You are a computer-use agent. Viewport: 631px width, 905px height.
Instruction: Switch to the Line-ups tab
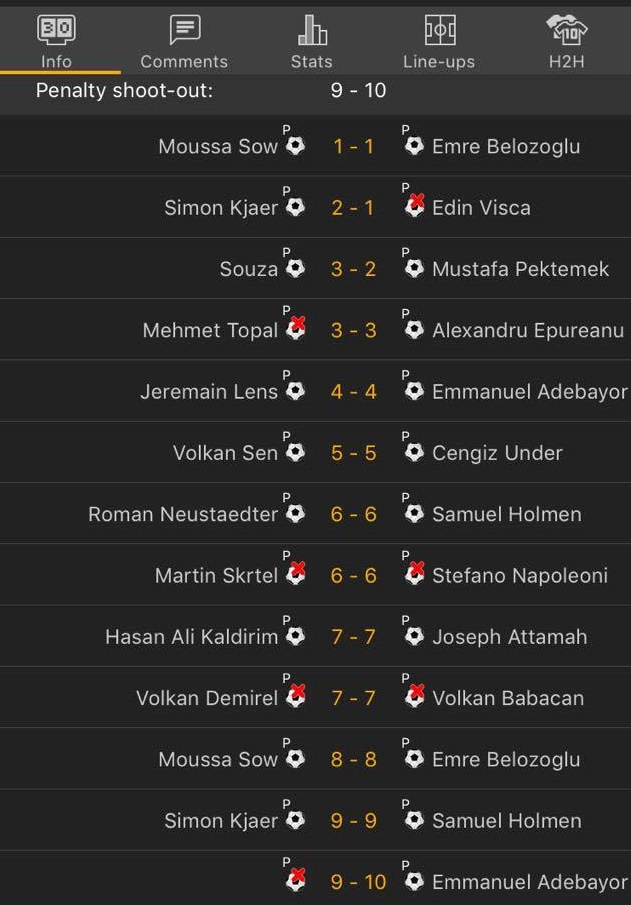tap(439, 61)
